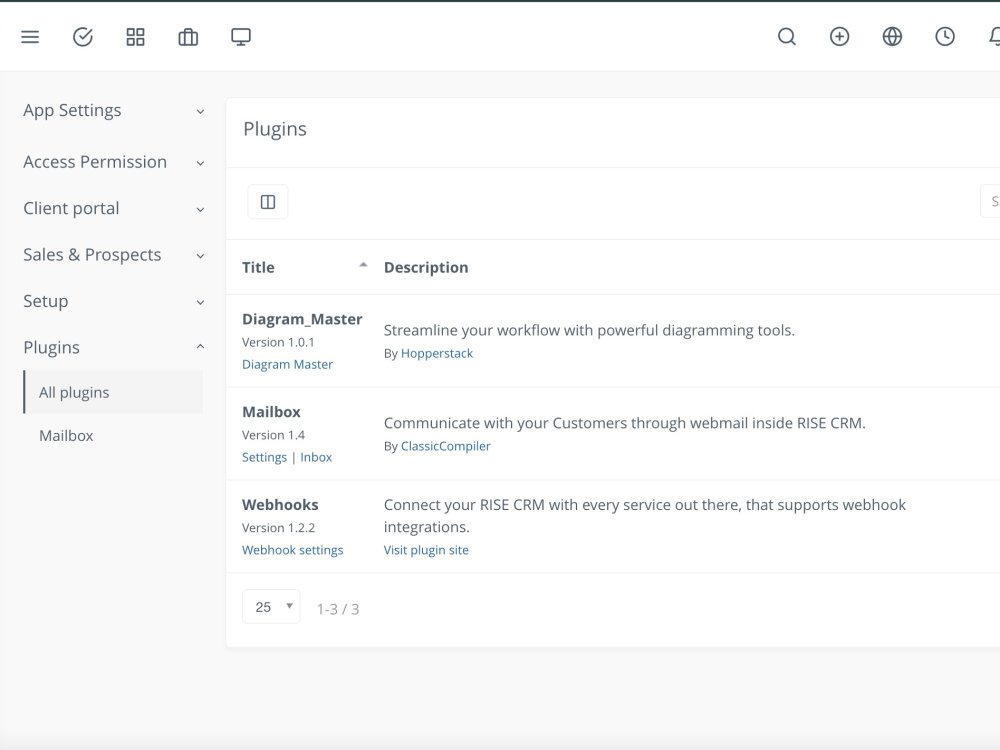Collapse Plugins sidebar section
The image size is (1000, 750).
114,348
